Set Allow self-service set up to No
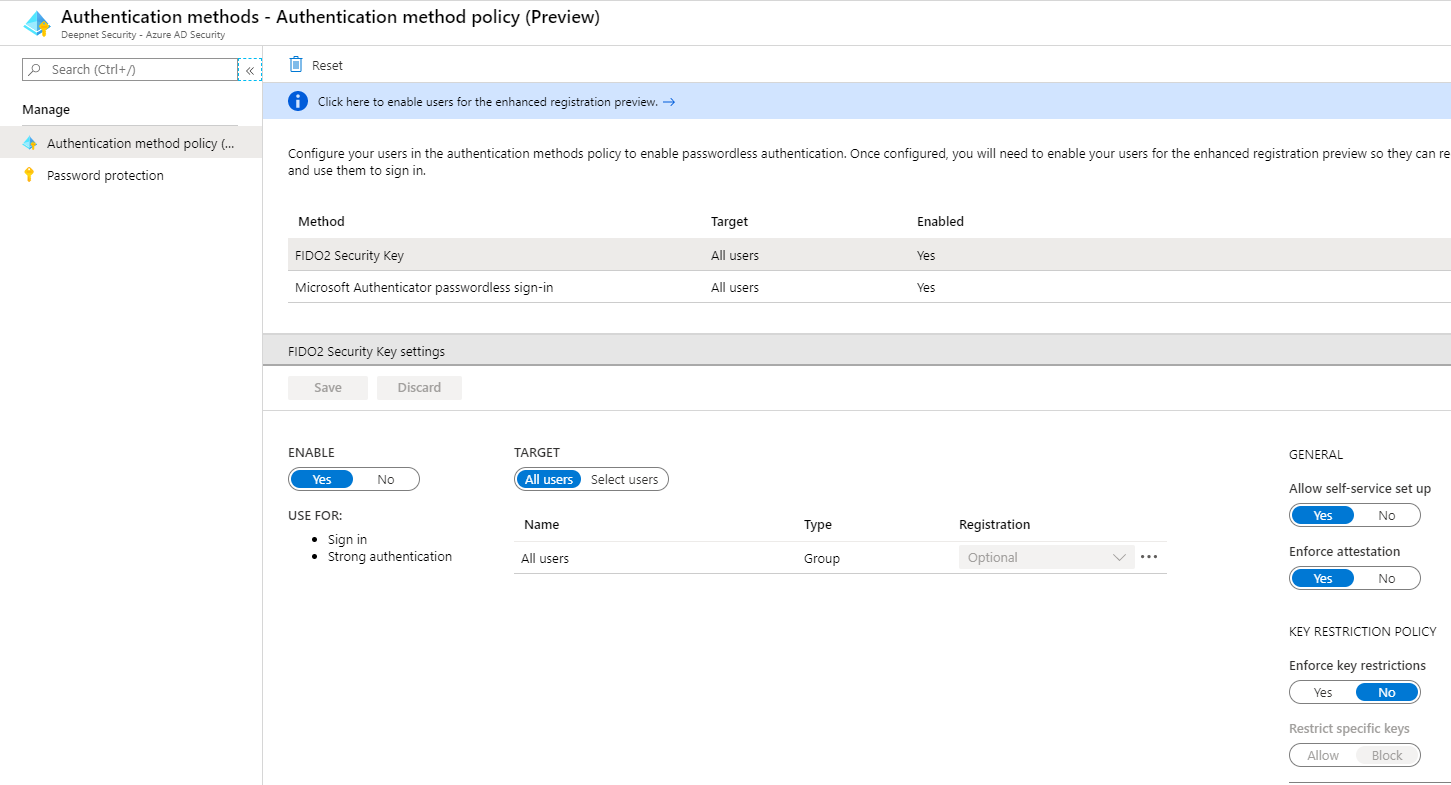This screenshot has width=1451, height=785. coord(1386,516)
